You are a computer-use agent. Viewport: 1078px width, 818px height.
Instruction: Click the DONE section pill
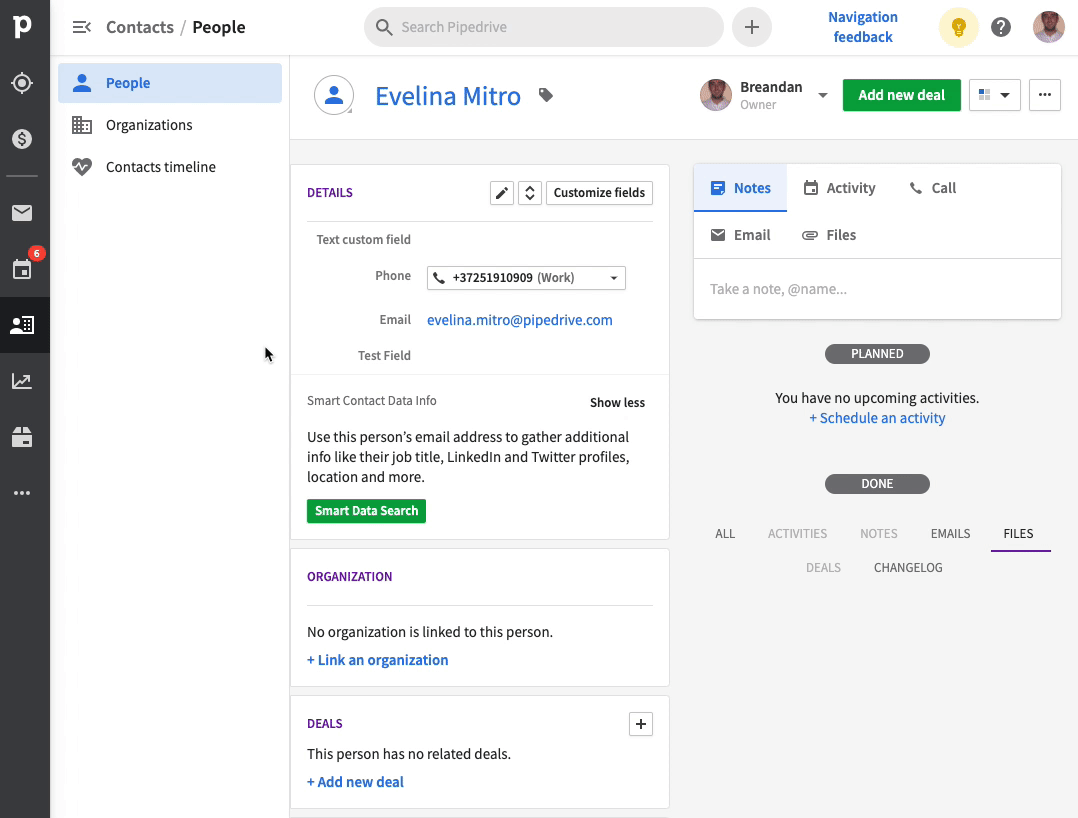tap(877, 484)
